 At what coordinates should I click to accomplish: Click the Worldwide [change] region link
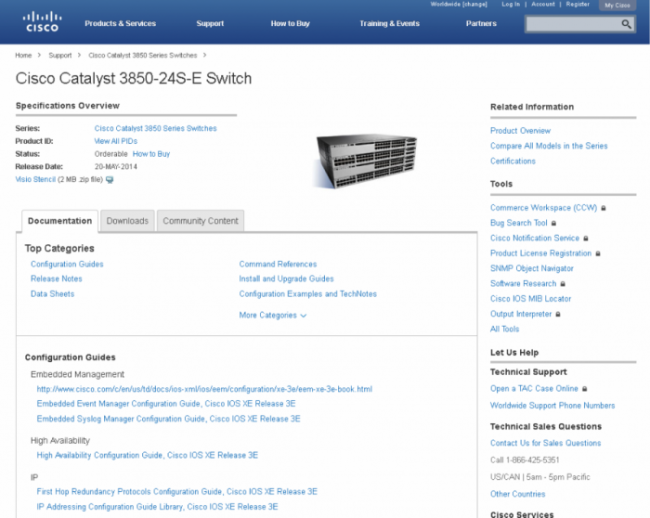tap(459, 4)
